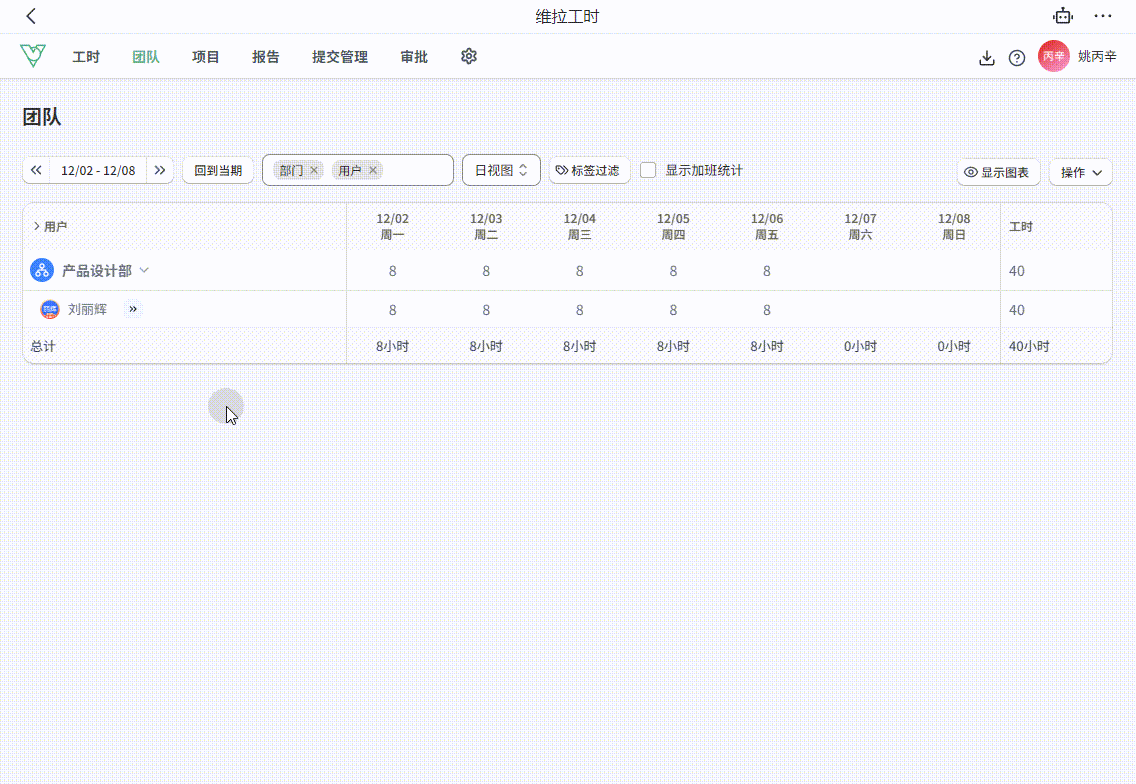Click the 刘丽辉 user name
Image resolution: width=1136 pixels, height=784 pixels.
(x=88, y=309)
